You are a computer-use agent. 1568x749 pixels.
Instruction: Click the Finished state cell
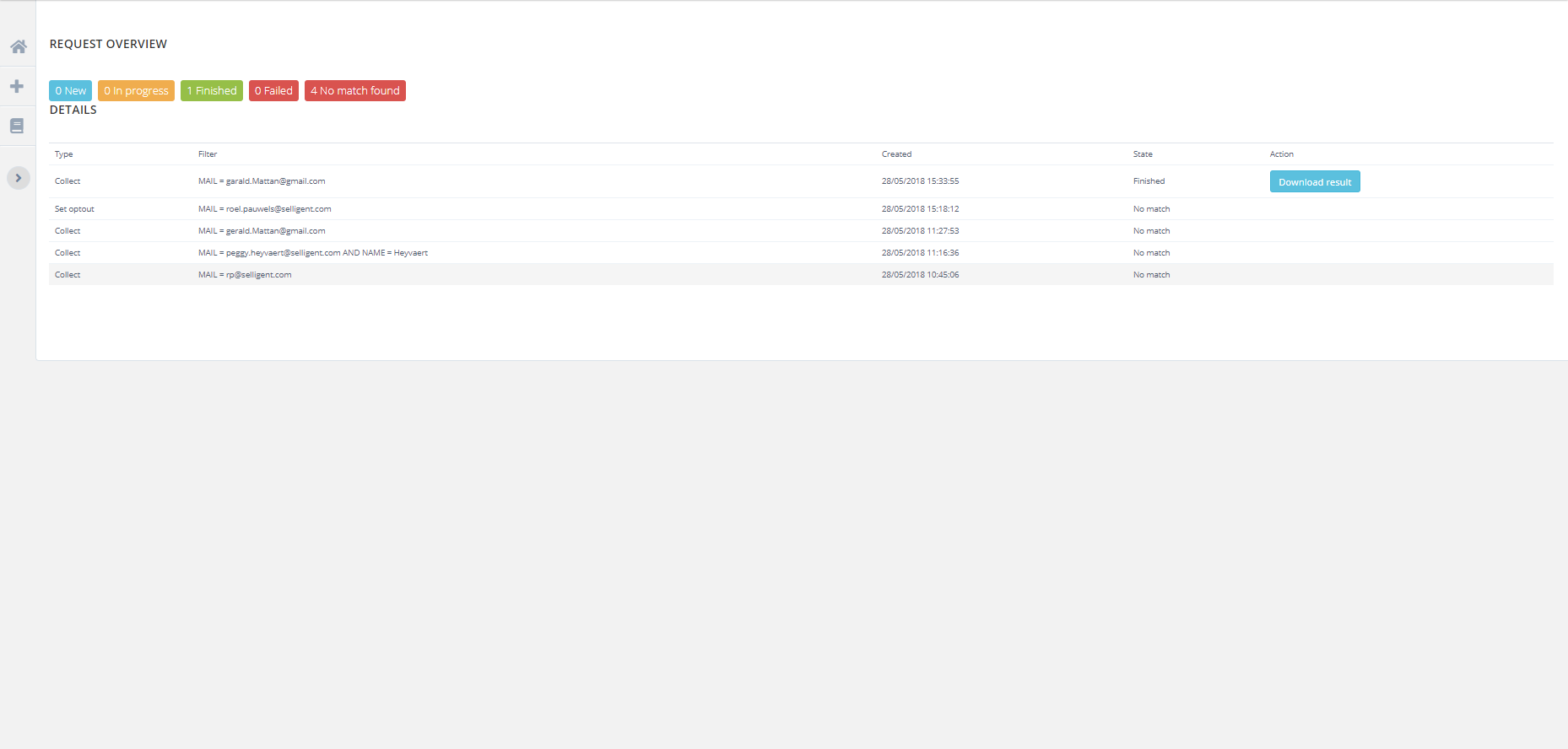click(1149, 181)
